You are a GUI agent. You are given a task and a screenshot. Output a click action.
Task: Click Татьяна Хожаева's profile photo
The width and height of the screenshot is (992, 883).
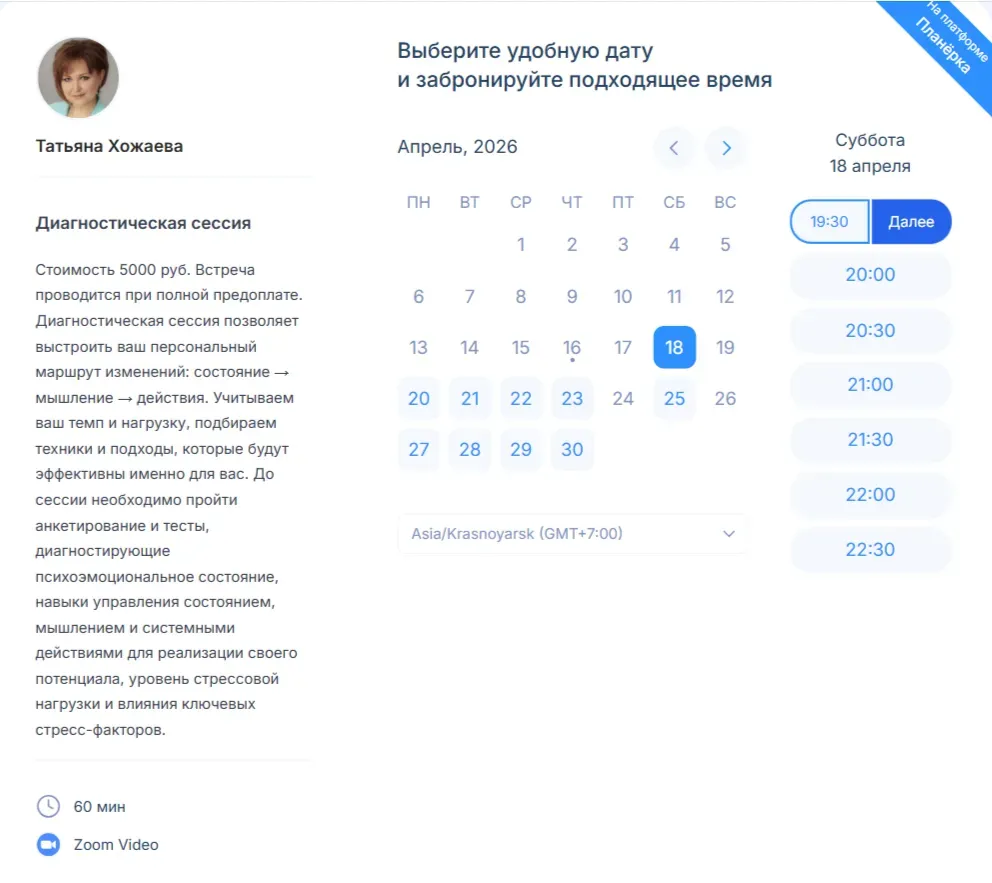[78, 78]
